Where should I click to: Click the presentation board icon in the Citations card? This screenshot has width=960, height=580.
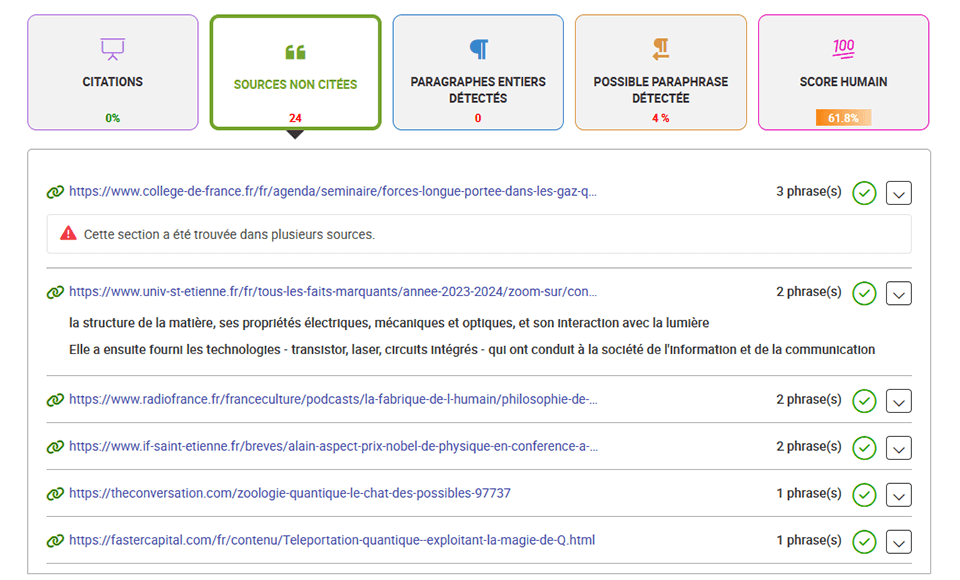(x=113, y=49)
